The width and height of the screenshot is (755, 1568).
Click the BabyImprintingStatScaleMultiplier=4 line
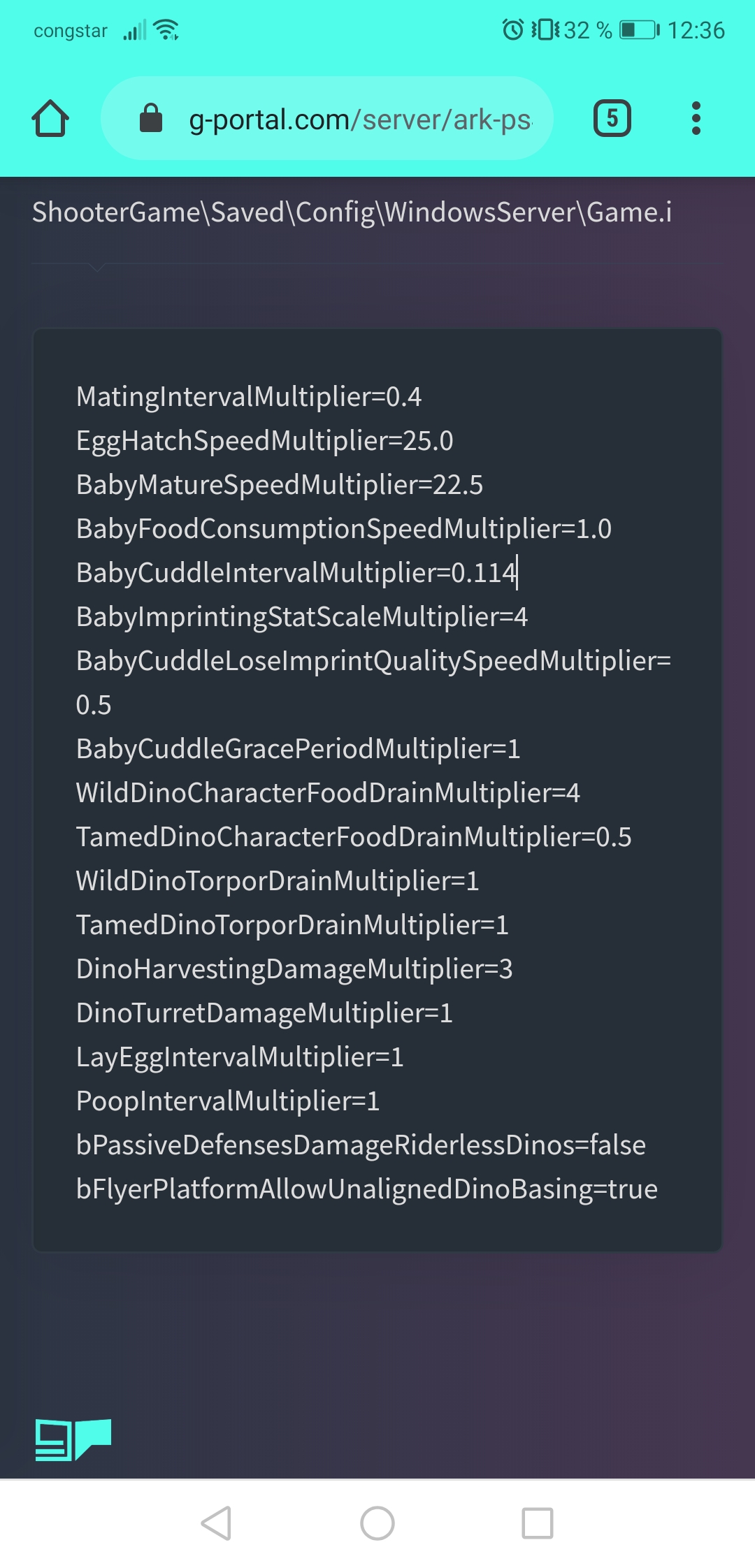click(x=302, y=617)
